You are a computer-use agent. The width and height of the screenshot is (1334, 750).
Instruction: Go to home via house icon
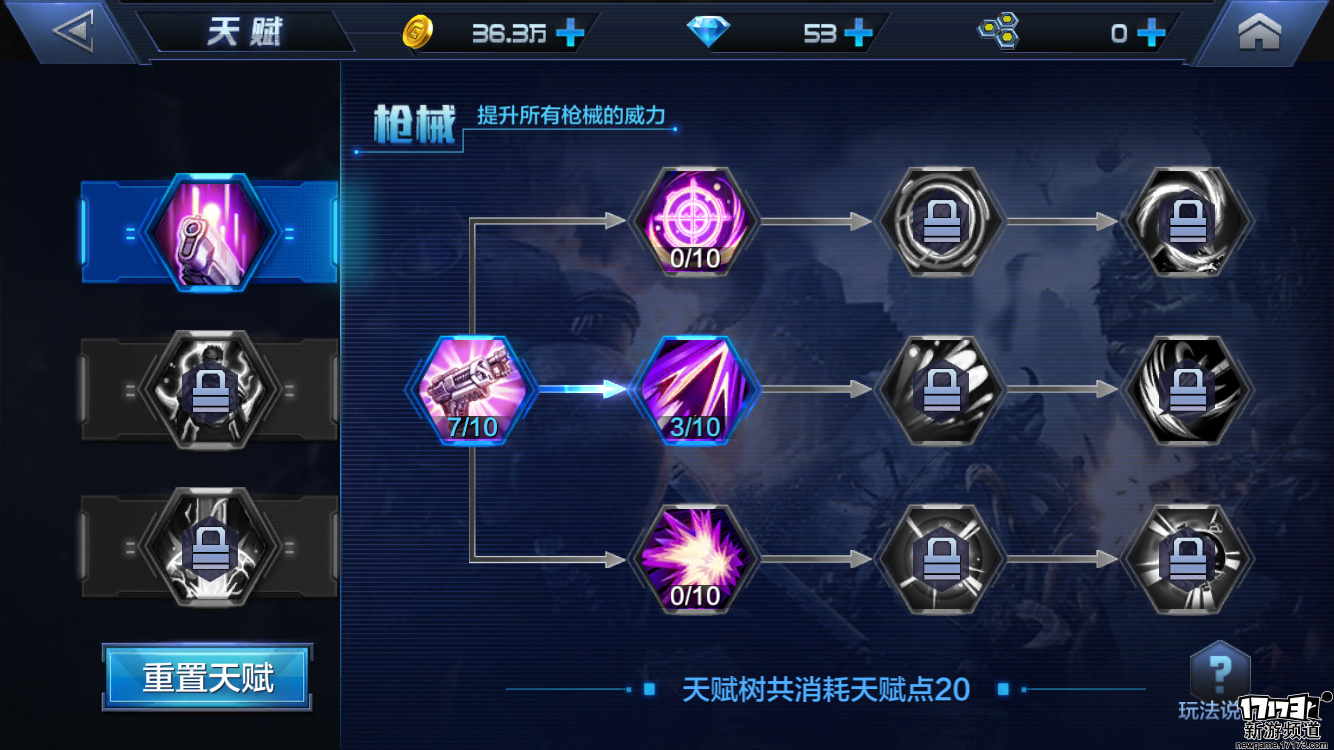pos(1259,33)
